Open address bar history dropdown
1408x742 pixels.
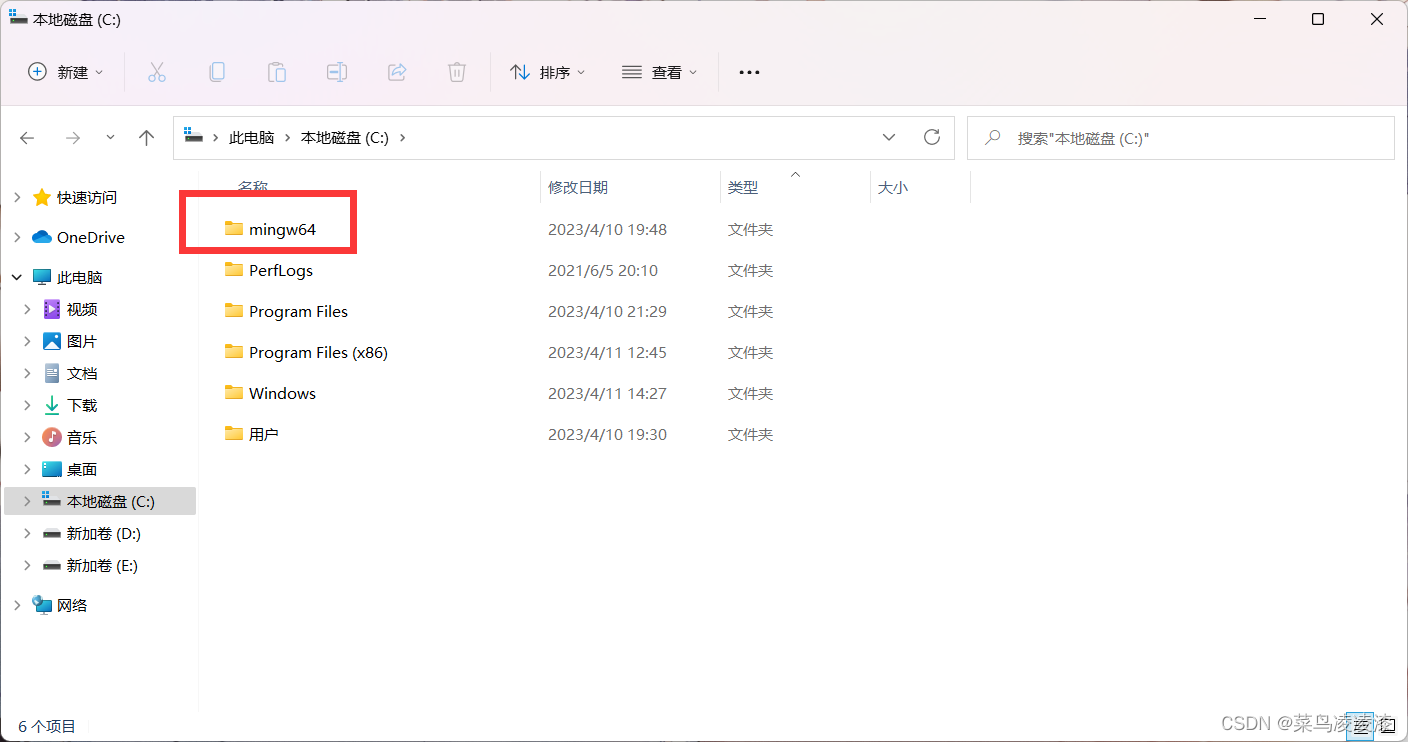pos(889,138)
